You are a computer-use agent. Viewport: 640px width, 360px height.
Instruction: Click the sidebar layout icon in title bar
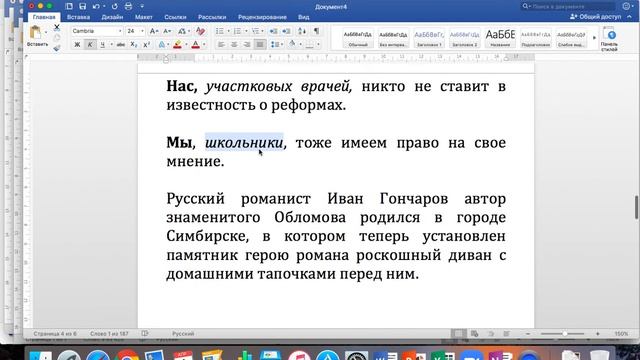(x=69, y=6)
